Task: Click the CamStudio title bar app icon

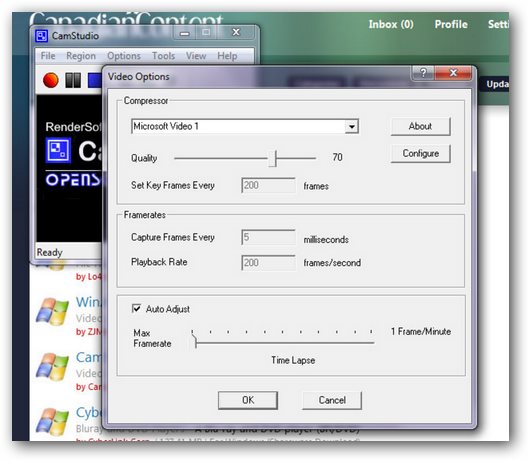Action: [x=41, y=36]
